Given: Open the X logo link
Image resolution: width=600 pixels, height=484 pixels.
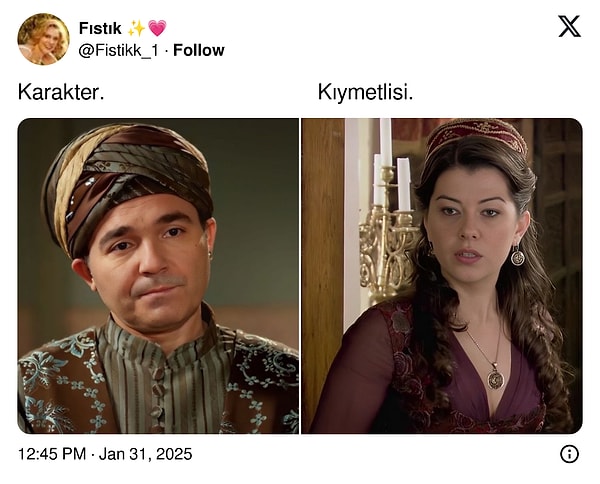Looking at the screenshot, I should click(569, 26).
